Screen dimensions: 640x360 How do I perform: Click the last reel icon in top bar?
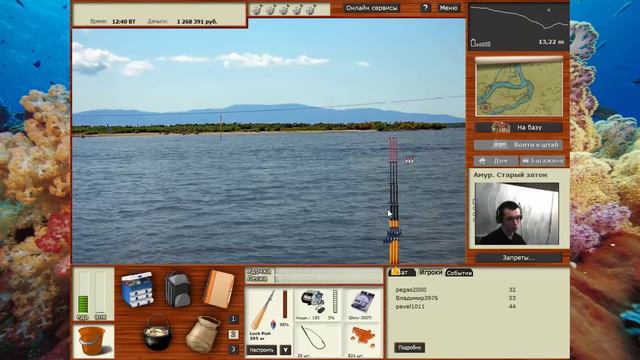pyautogui.click(x=311, y=9)
